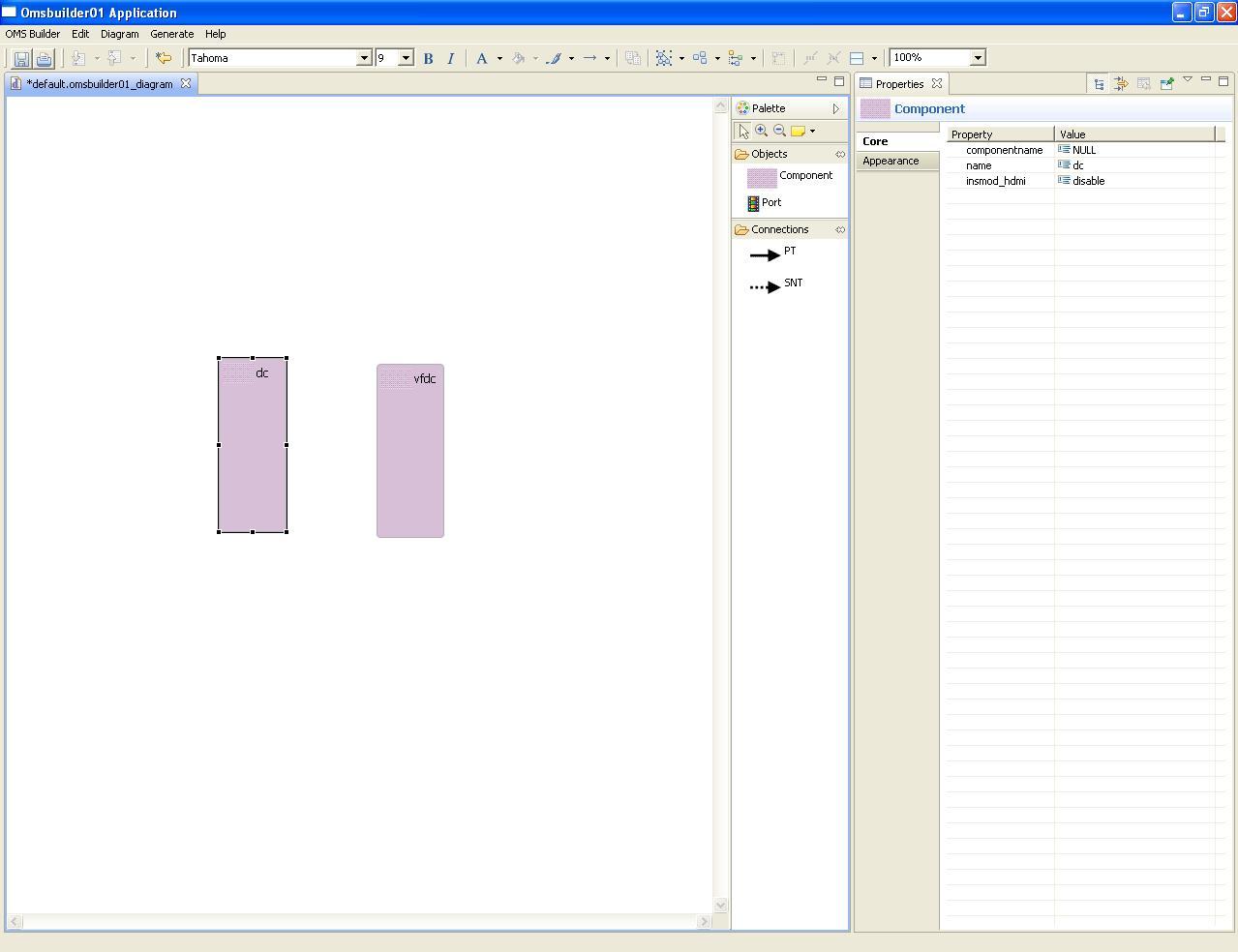The width and height of the screenshot is (1238, 952).
Task: Open the Line Color dropdown arrow
Action: point(571,58)
